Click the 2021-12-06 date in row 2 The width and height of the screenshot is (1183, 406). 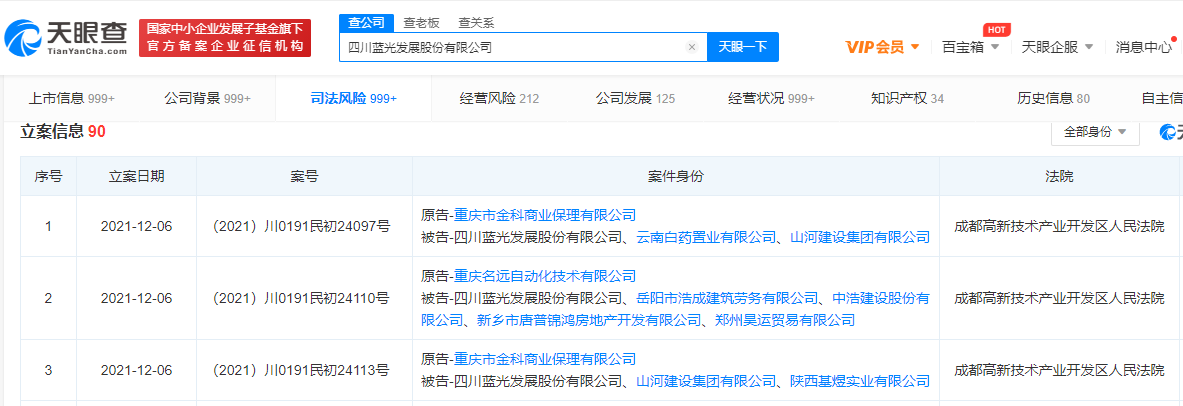pos(137,298)
